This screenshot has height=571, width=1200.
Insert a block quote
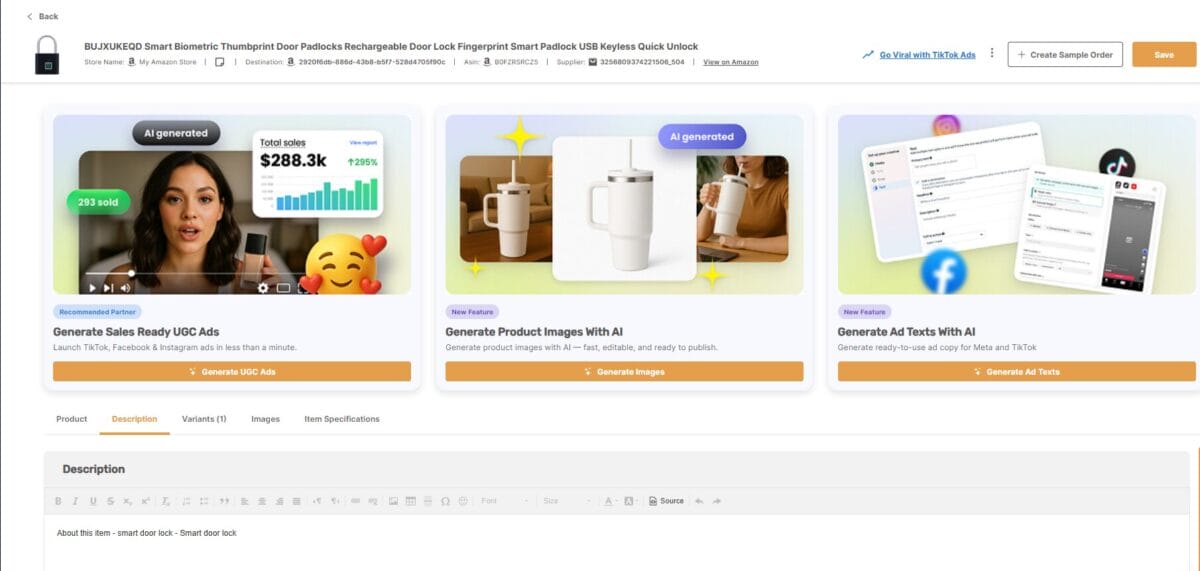224,501
